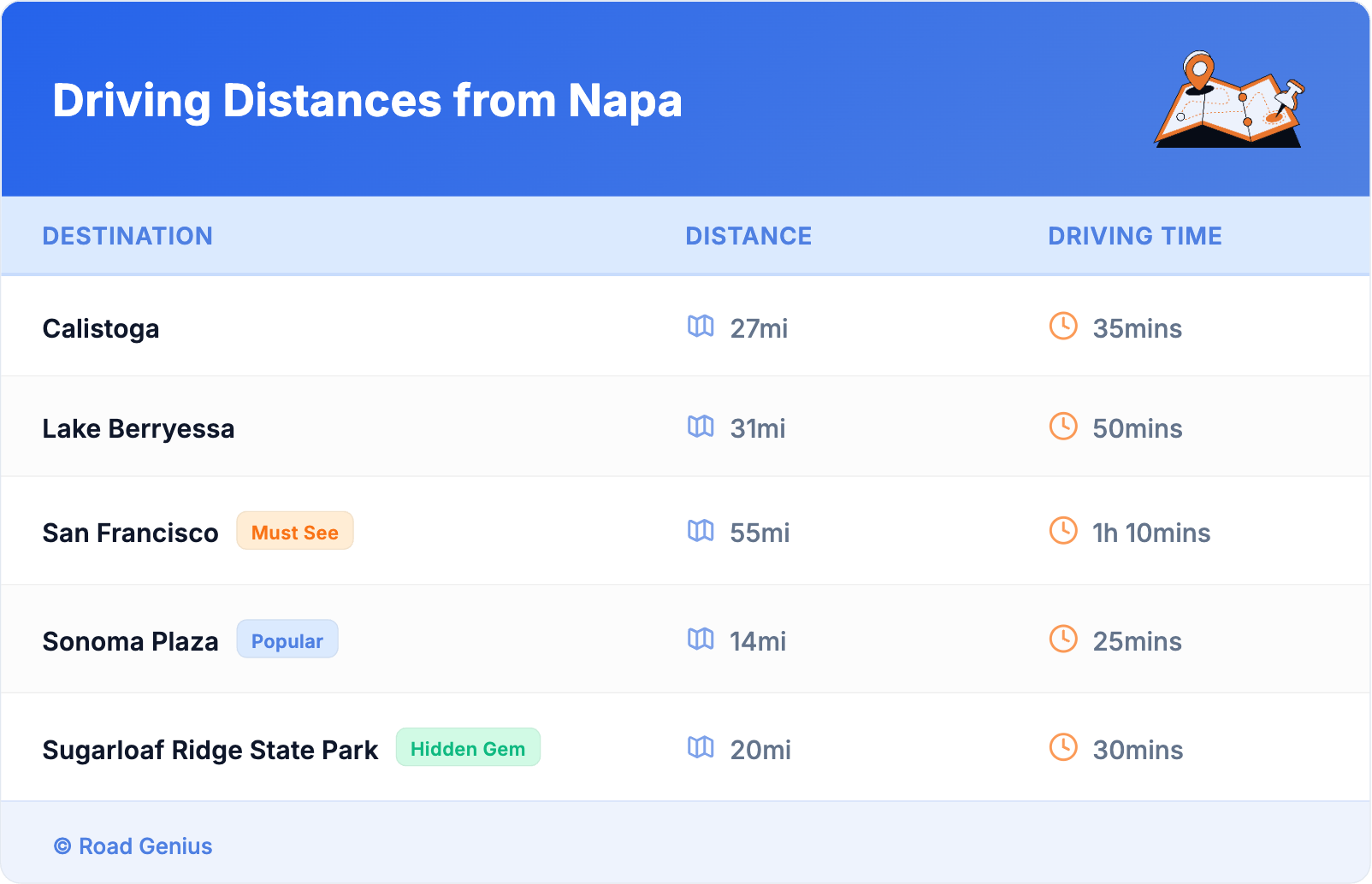
Task: Open the Road Genius footer link
Action: click(x=134, y=846)
